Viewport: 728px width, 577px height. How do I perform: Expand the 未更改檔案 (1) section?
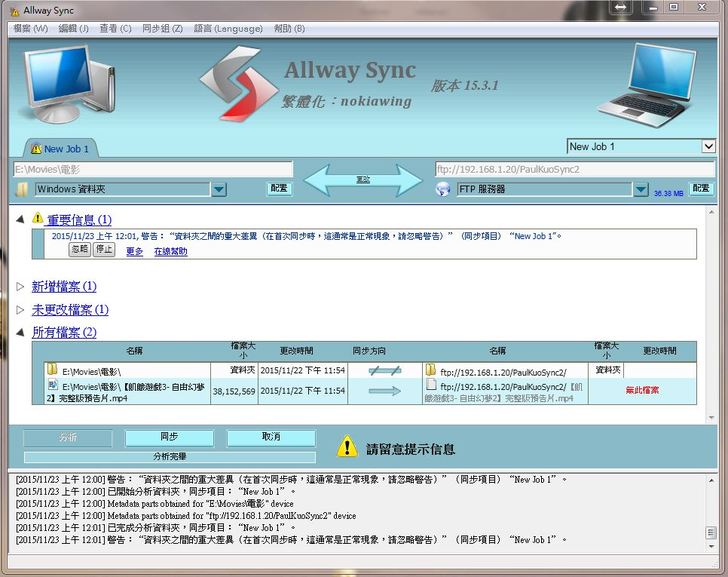20,310
